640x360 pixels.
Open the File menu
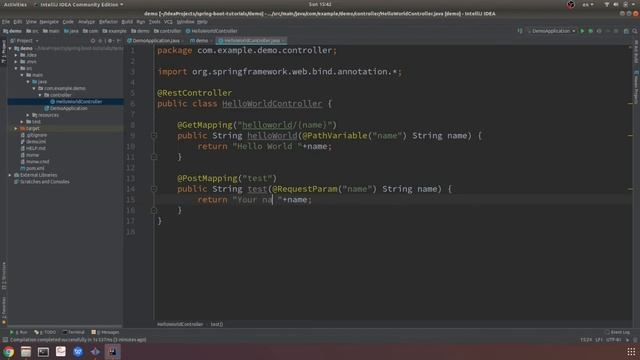click(6, 22)
